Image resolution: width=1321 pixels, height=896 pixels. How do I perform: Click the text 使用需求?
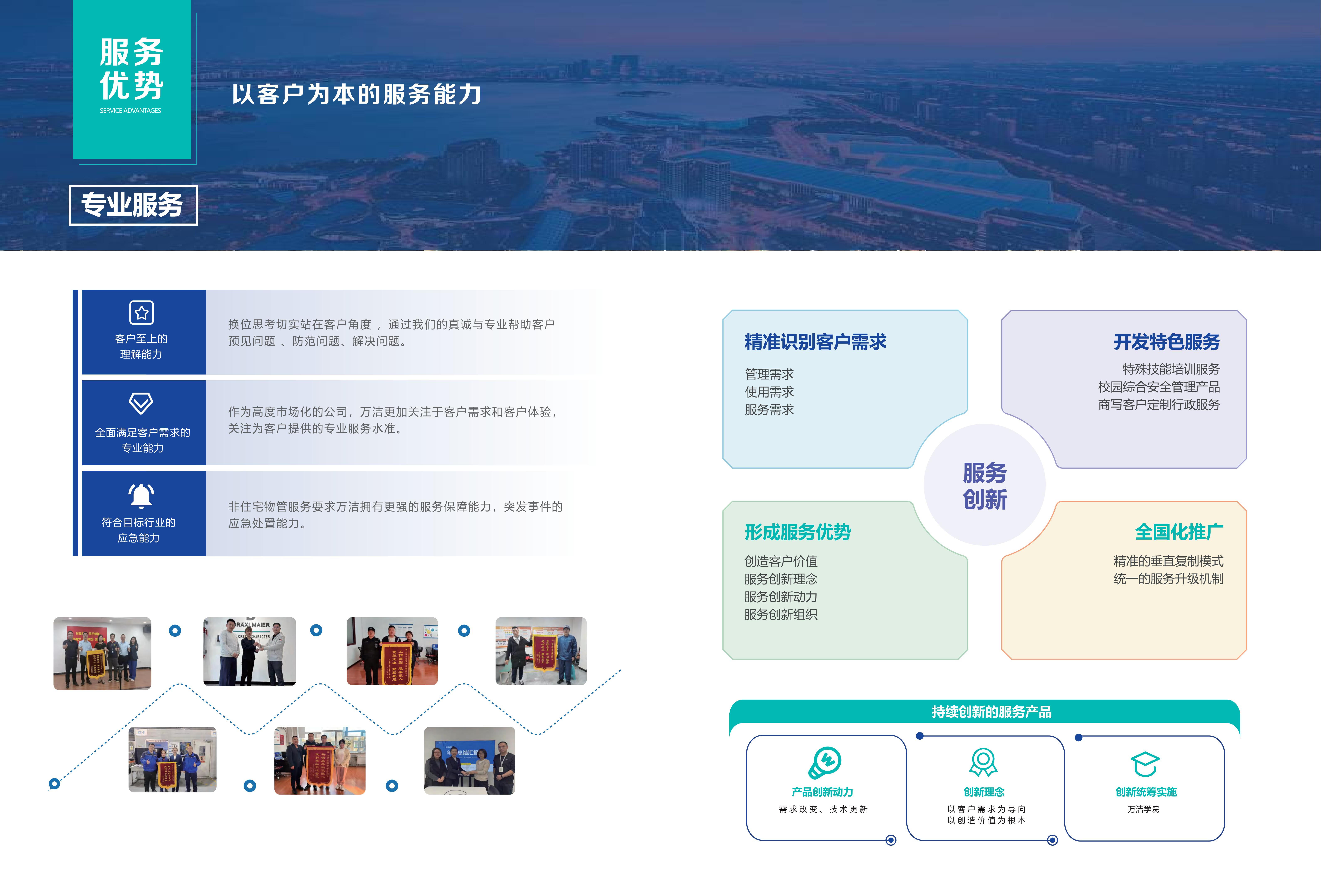769,392
